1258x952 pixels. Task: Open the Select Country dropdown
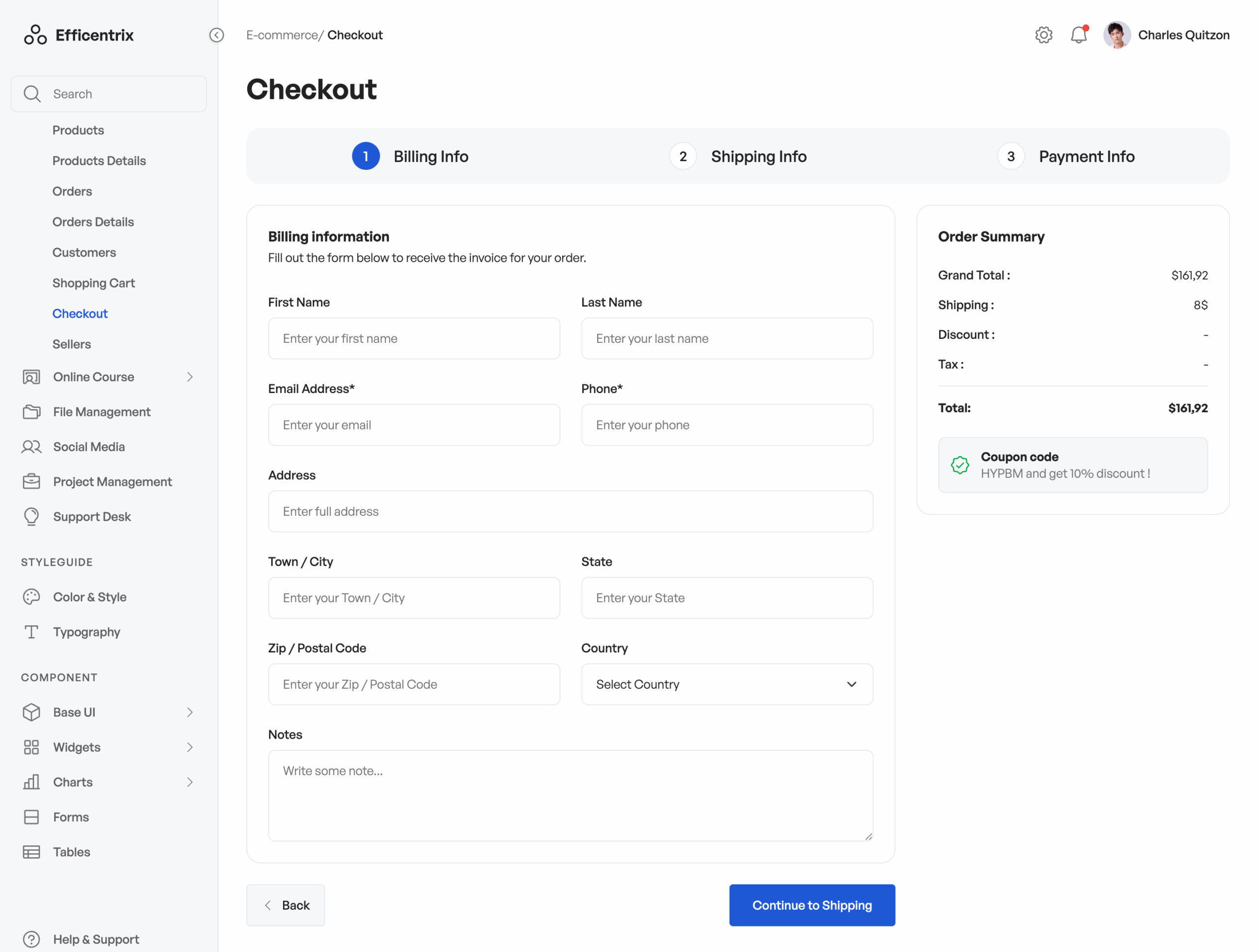(x=726, y=684)
